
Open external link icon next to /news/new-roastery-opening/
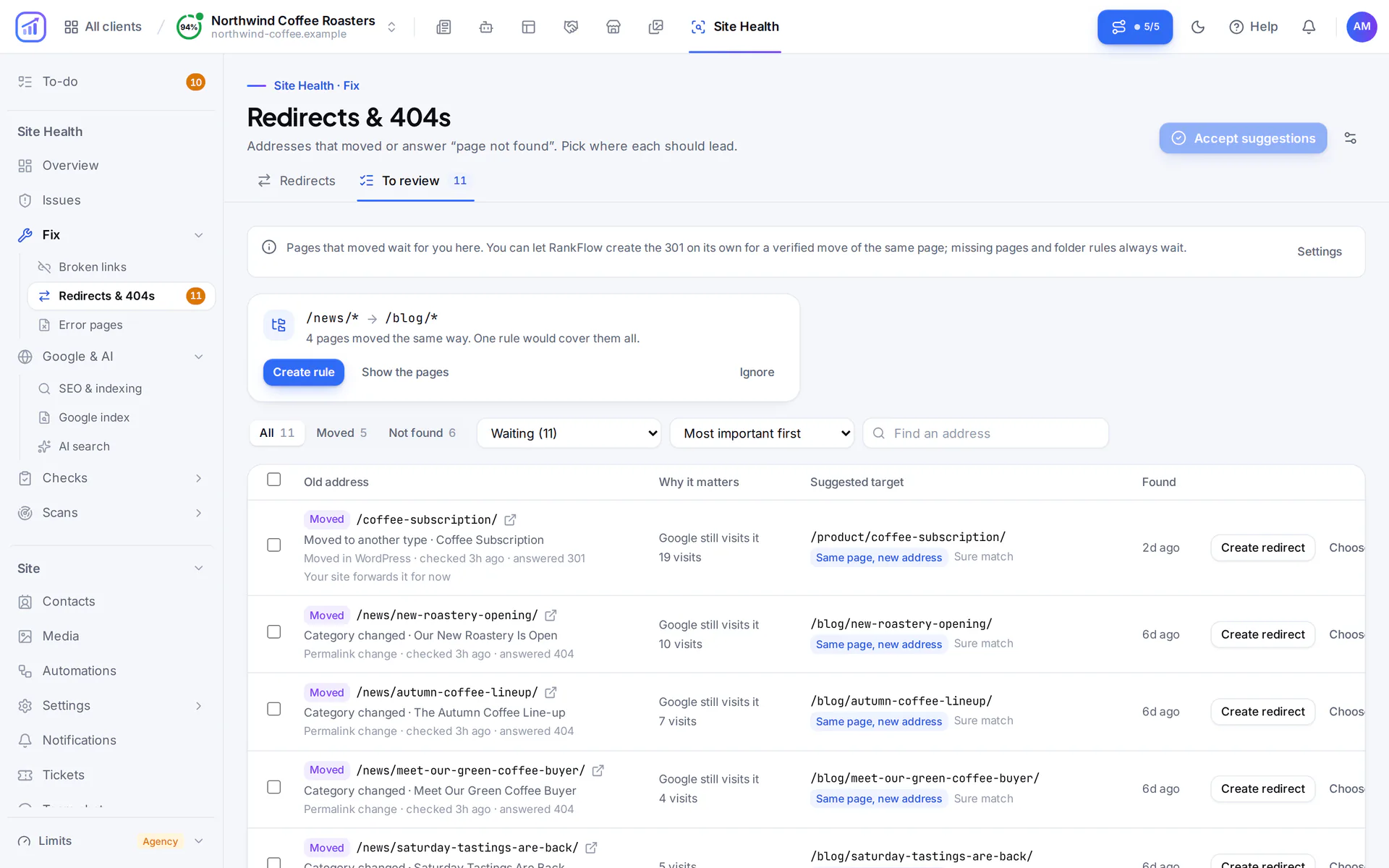click(551, 615)
